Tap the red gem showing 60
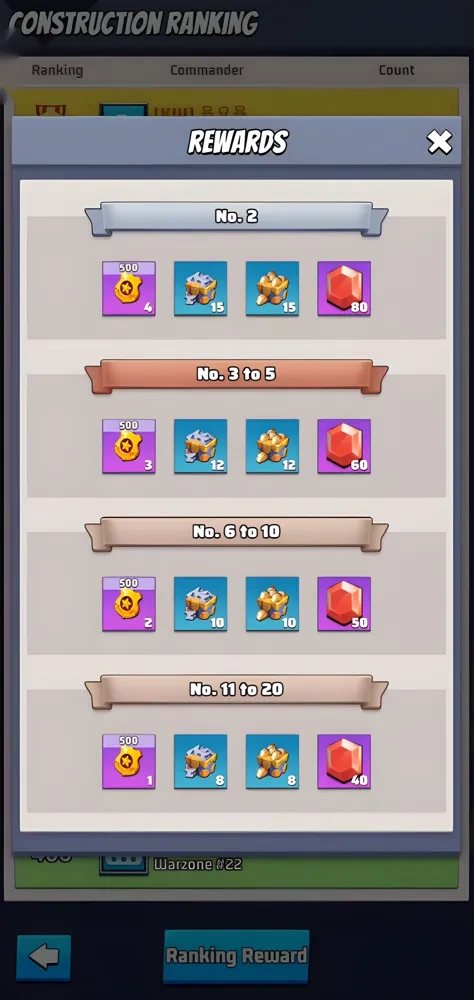 pyautogui.click(x=344, y=446)
